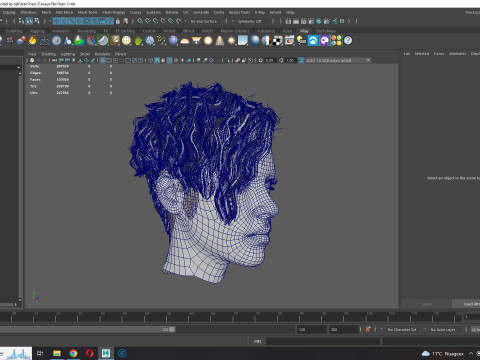This screenshot has width=480, height=360.
Task: Click the gamma value field showing 1.00
Action: pos(290,60)
